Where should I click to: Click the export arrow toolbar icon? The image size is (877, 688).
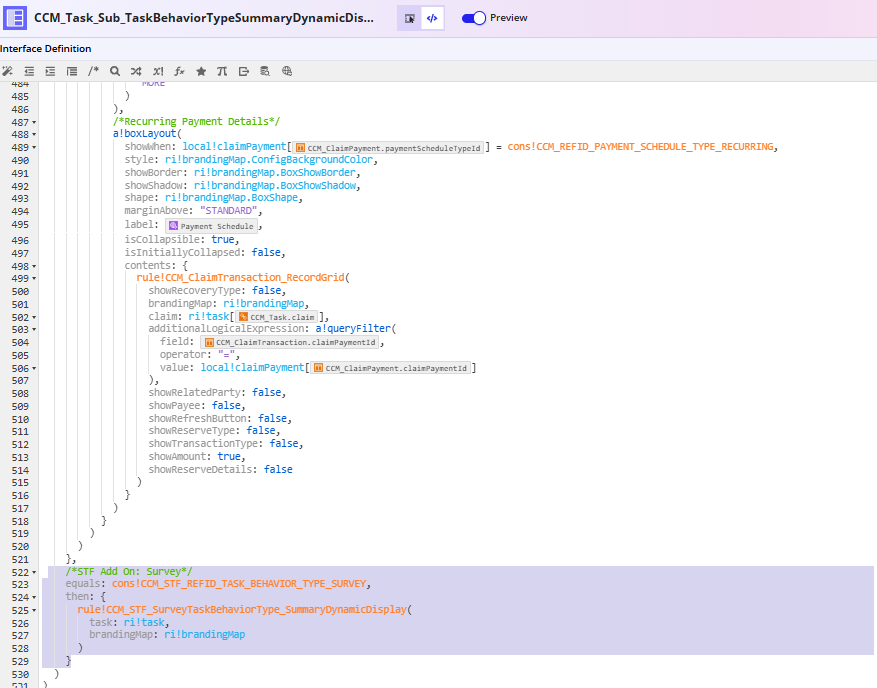[244, 71]
